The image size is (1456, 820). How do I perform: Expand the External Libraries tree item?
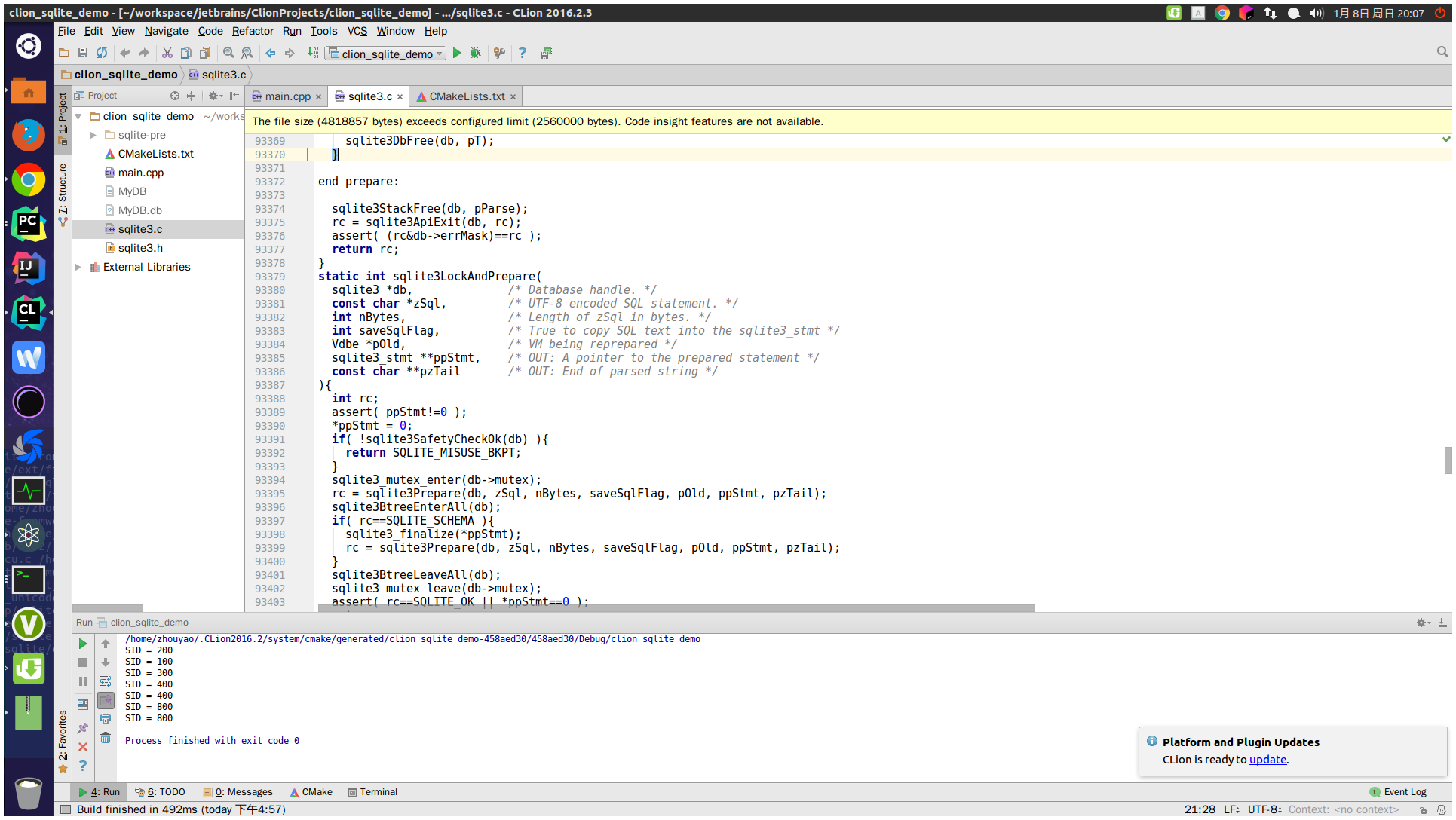tap(80, 267)
